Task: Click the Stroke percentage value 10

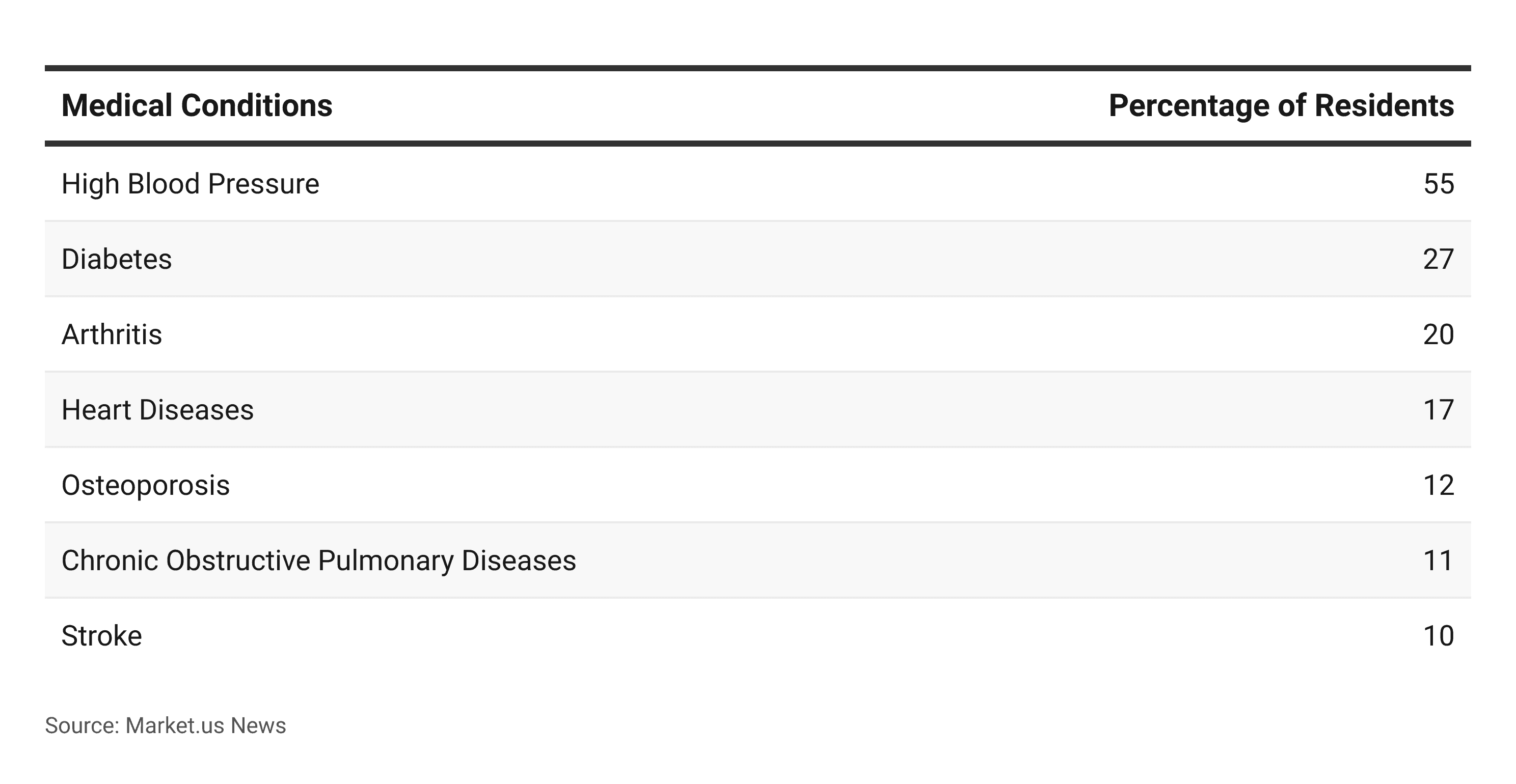Action: 1439,636
